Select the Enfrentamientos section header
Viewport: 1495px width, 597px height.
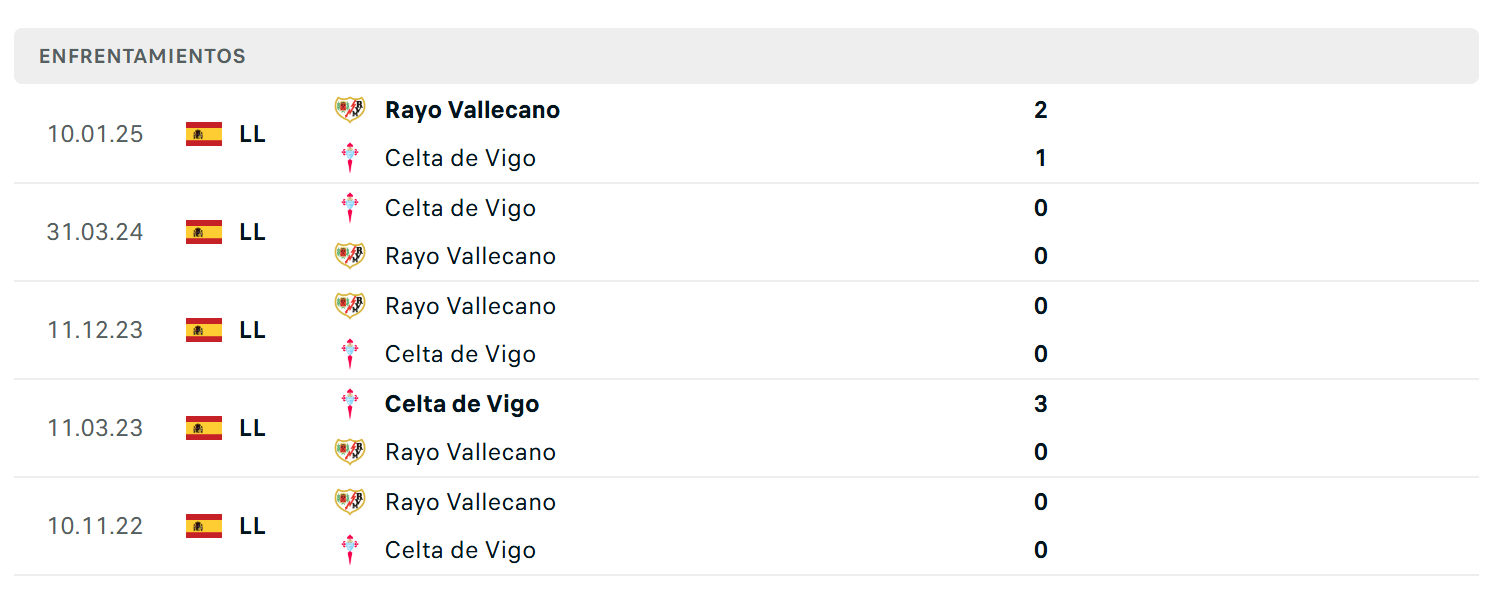tap(746, 56)
